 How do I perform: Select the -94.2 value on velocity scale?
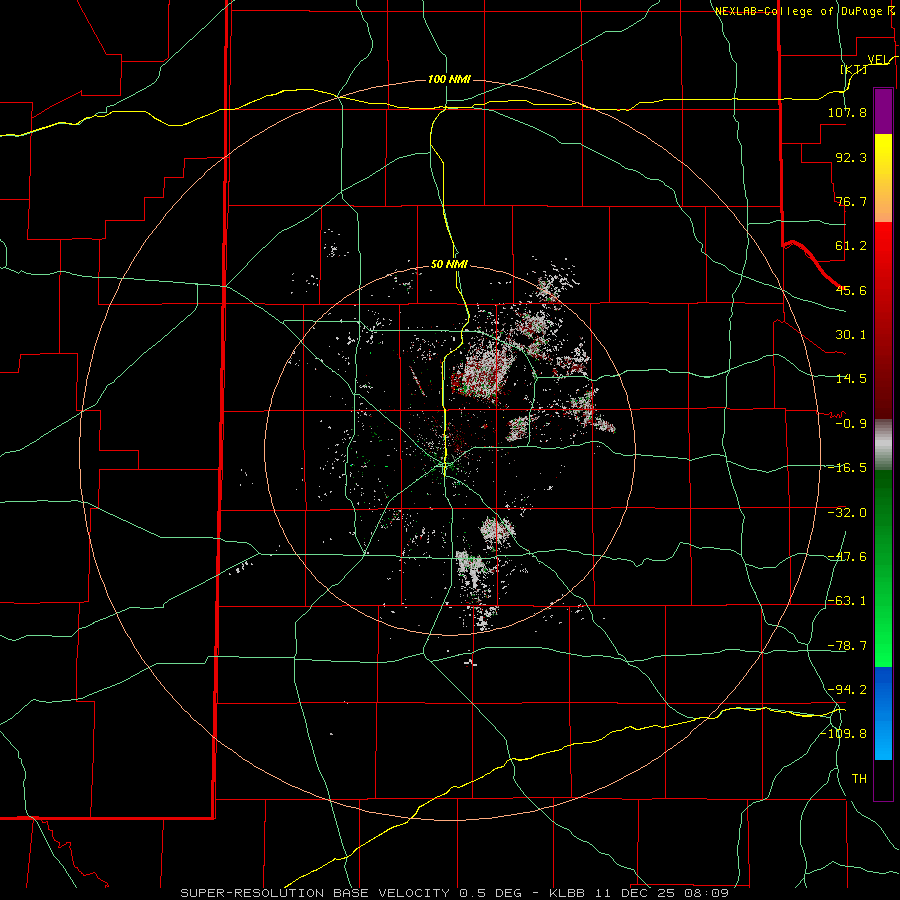[x=847, y=689]
